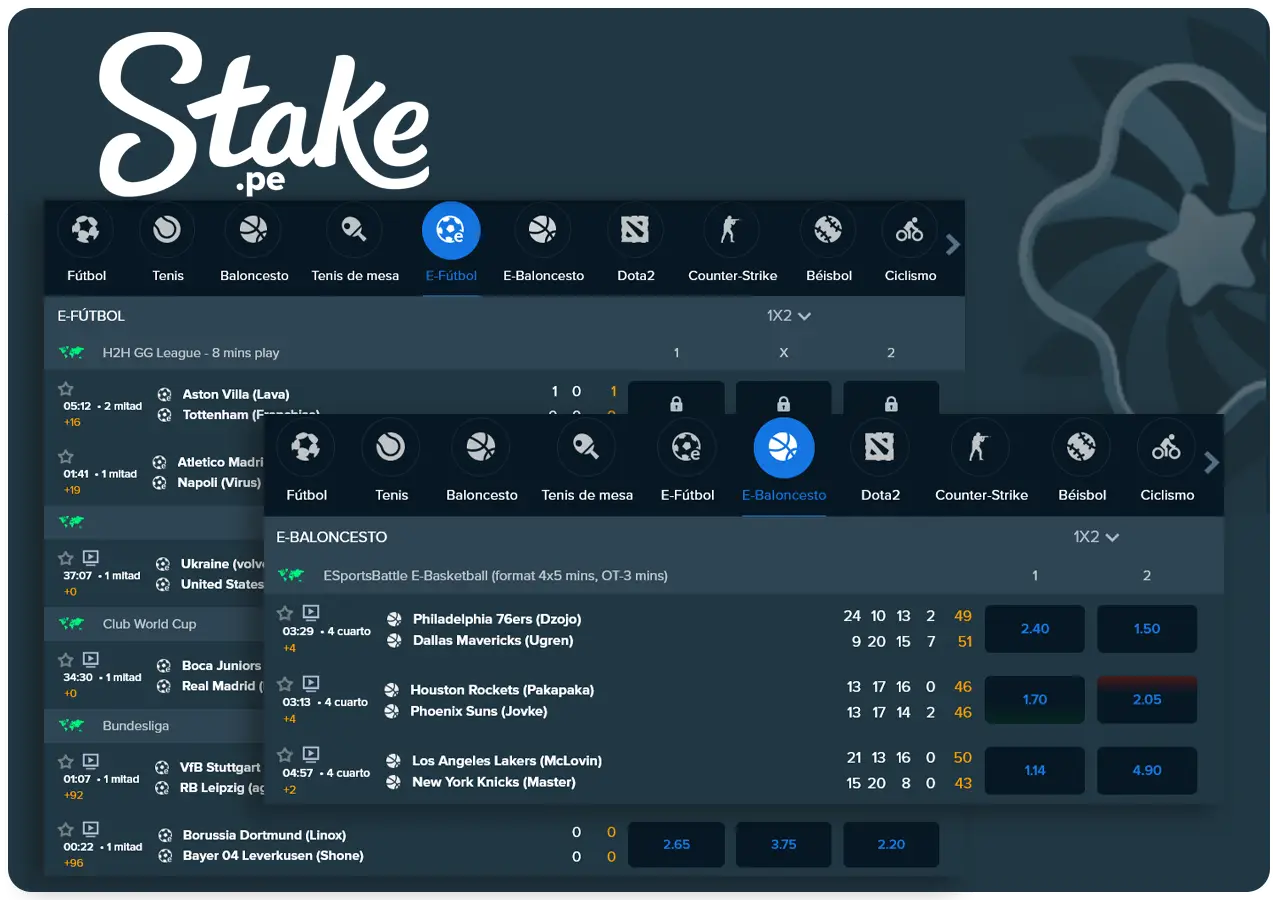
Task: Favorite the Borussia Dortmund (Linox) match
Action: 66,829
